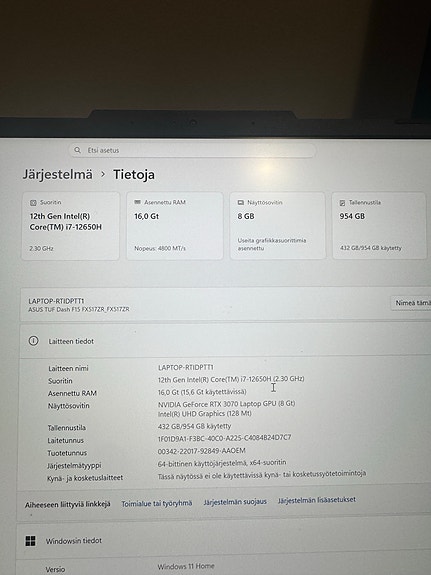Click the Kynä- ja kosketuslaitteet row value

pos(262,475)
